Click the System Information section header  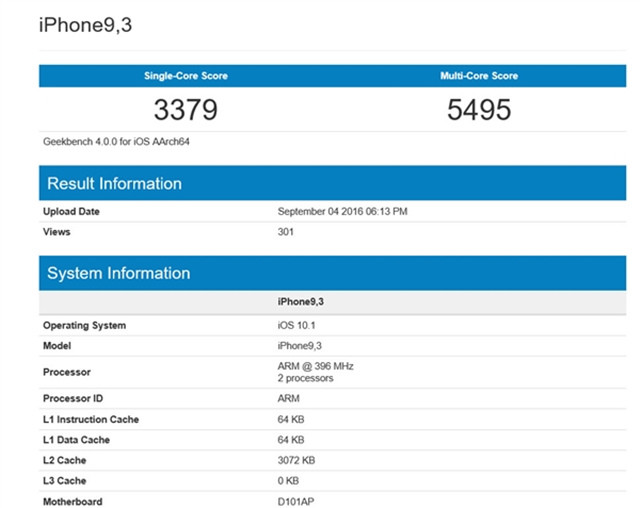(118, 273)
